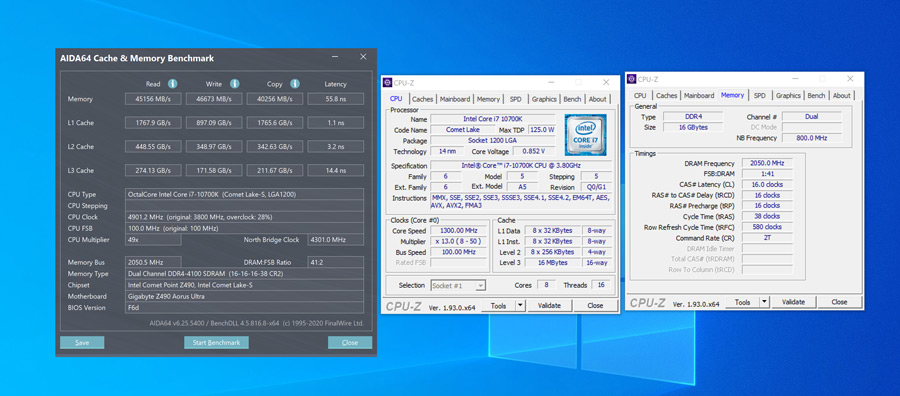Click Motherboard field Gigabyte Z490 Aorus Ultra
The height and width of the screenshot is (396, 900).
pos(245,296)
